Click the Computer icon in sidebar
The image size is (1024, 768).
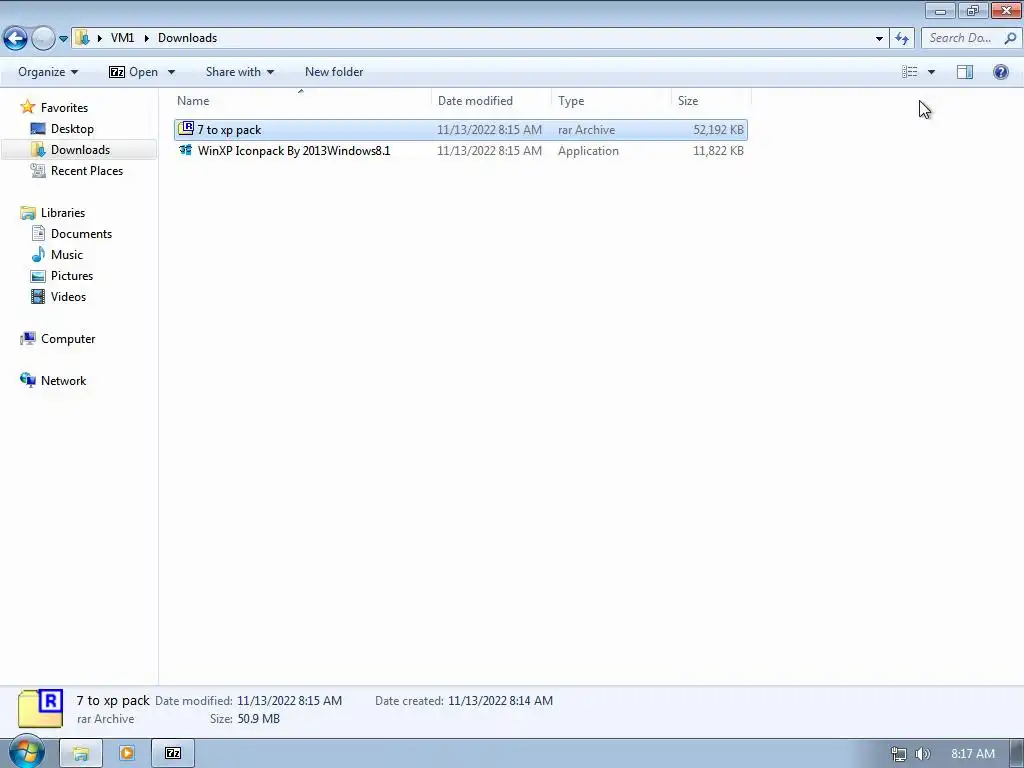pos(27,338)
